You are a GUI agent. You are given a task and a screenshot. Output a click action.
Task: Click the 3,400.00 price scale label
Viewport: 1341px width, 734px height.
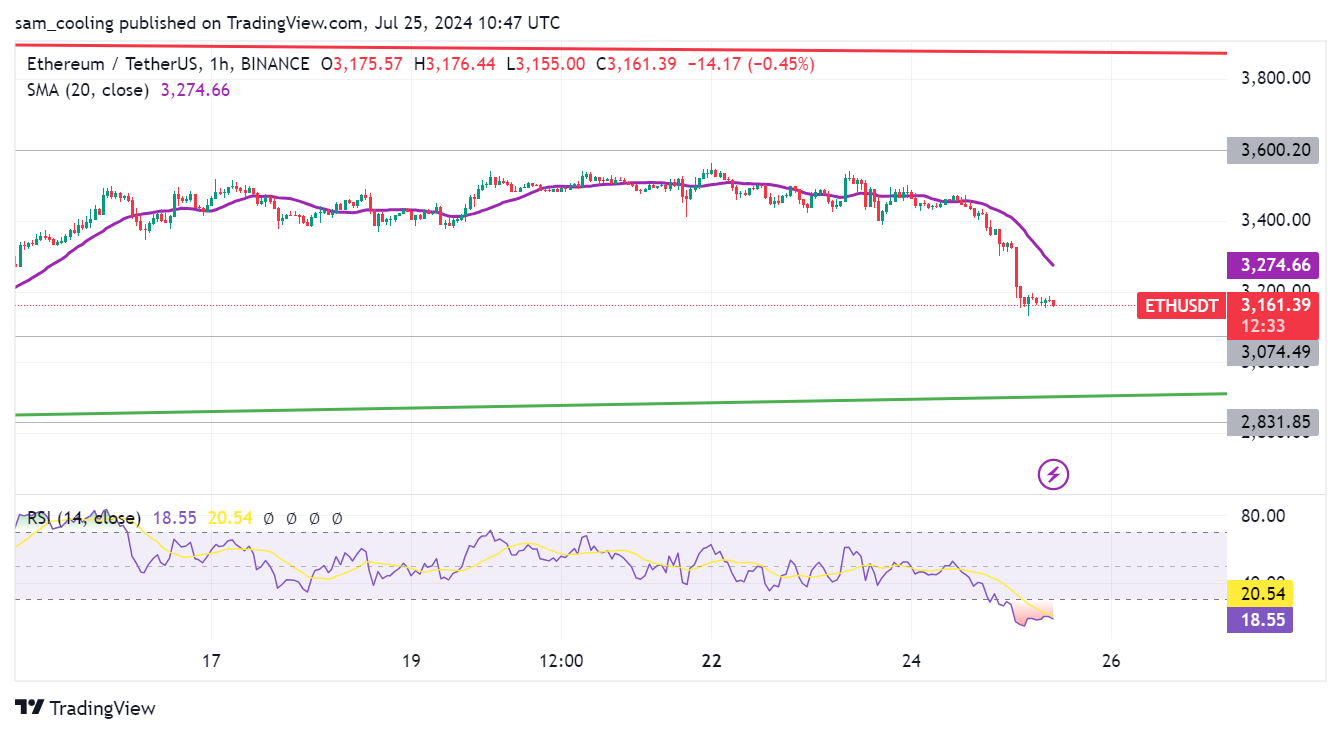click(1275, 219)
